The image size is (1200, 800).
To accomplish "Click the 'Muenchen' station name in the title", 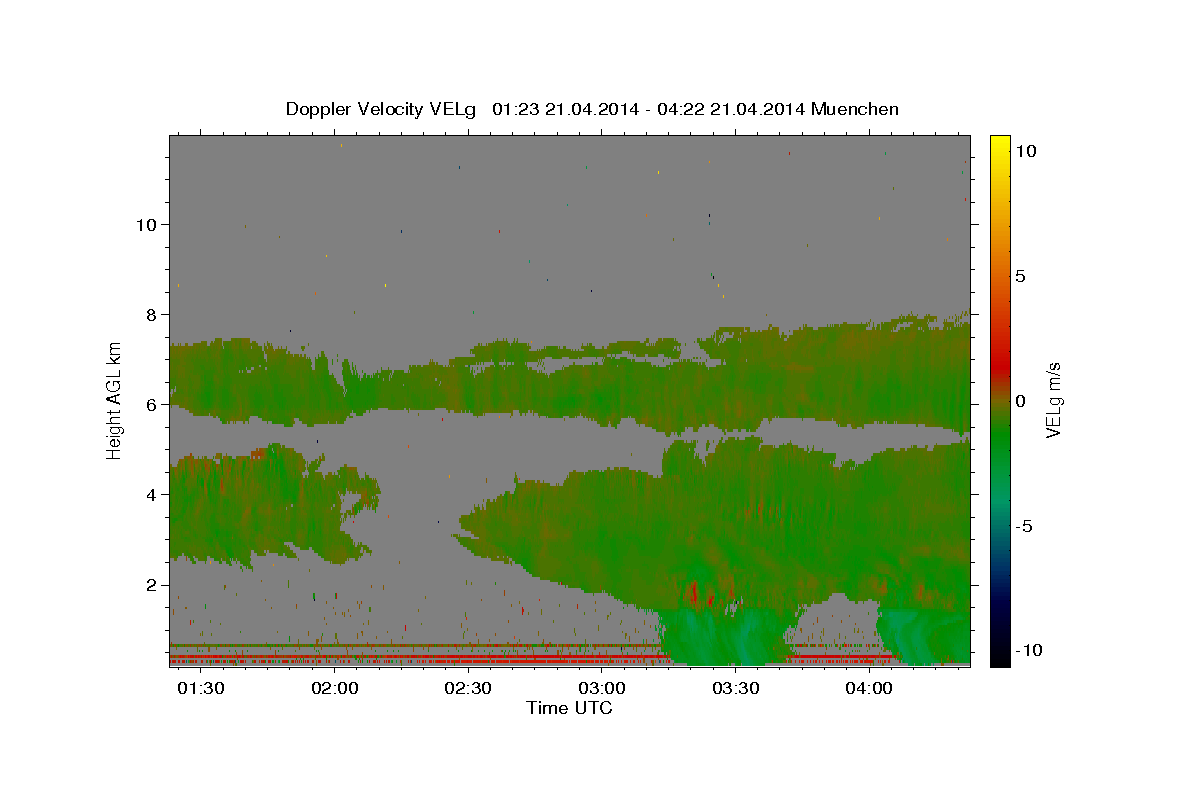I will (856, 109).
